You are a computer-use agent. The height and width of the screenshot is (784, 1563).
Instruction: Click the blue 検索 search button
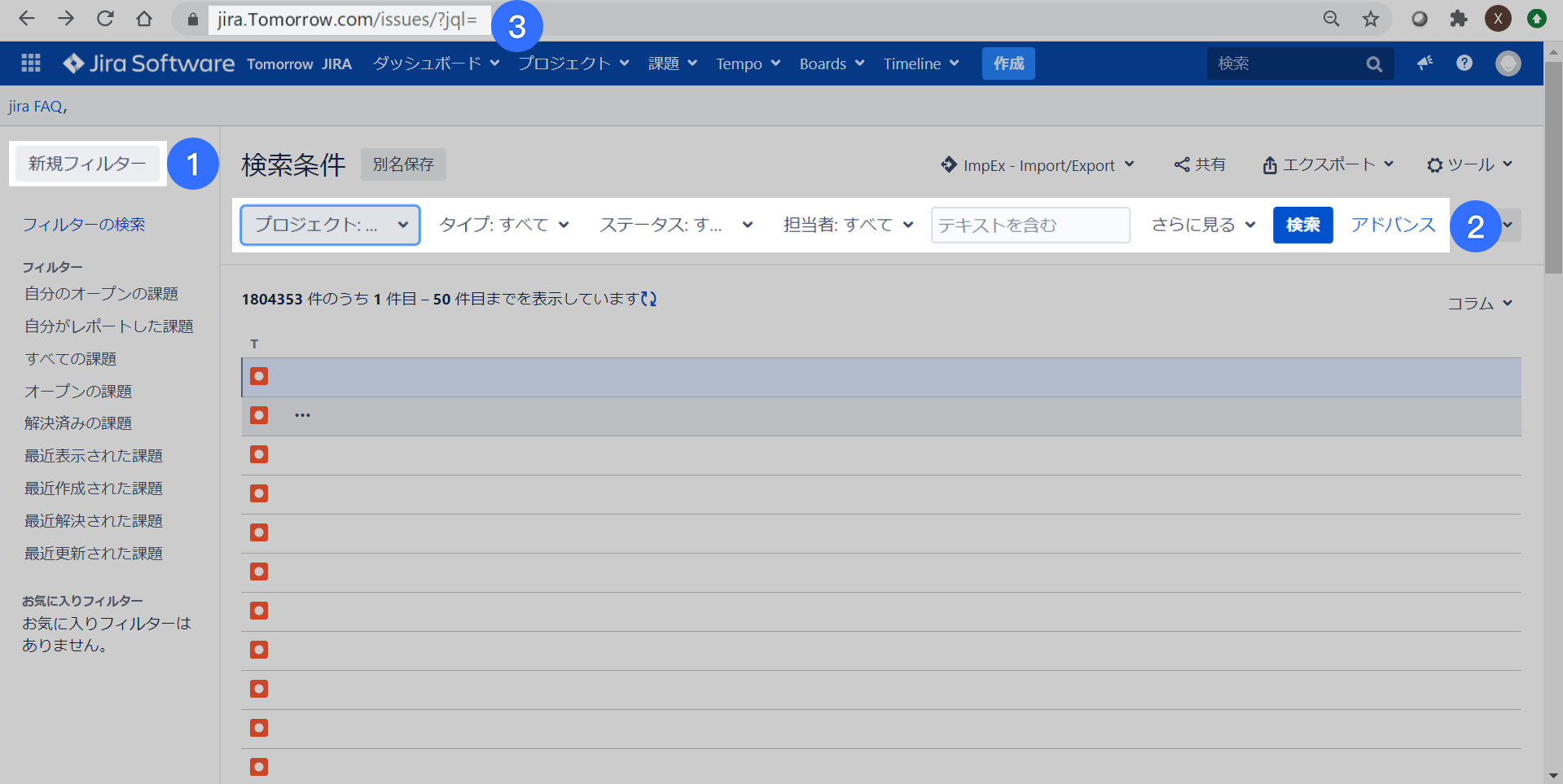pos(1302,225)
